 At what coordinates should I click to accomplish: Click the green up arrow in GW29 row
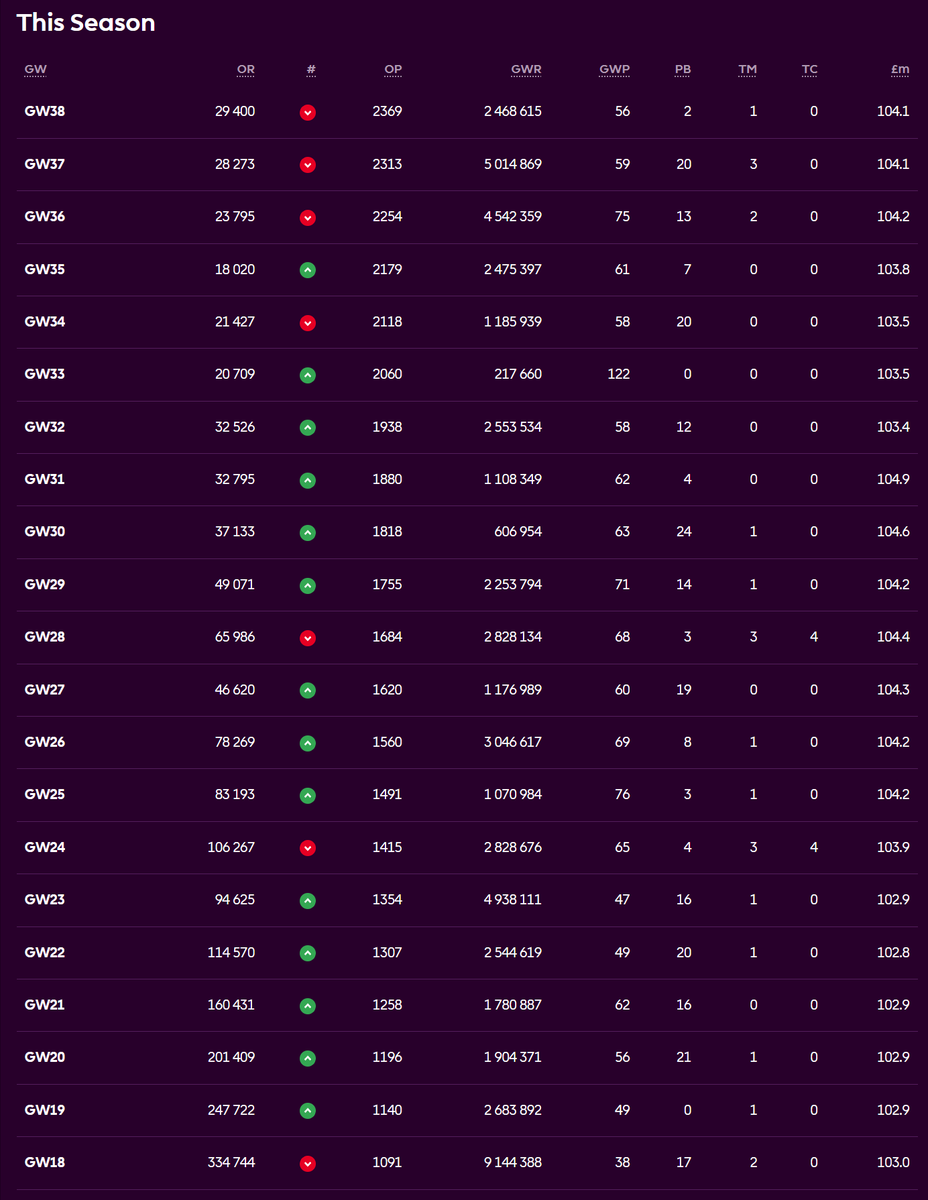[x=308, y=585]
